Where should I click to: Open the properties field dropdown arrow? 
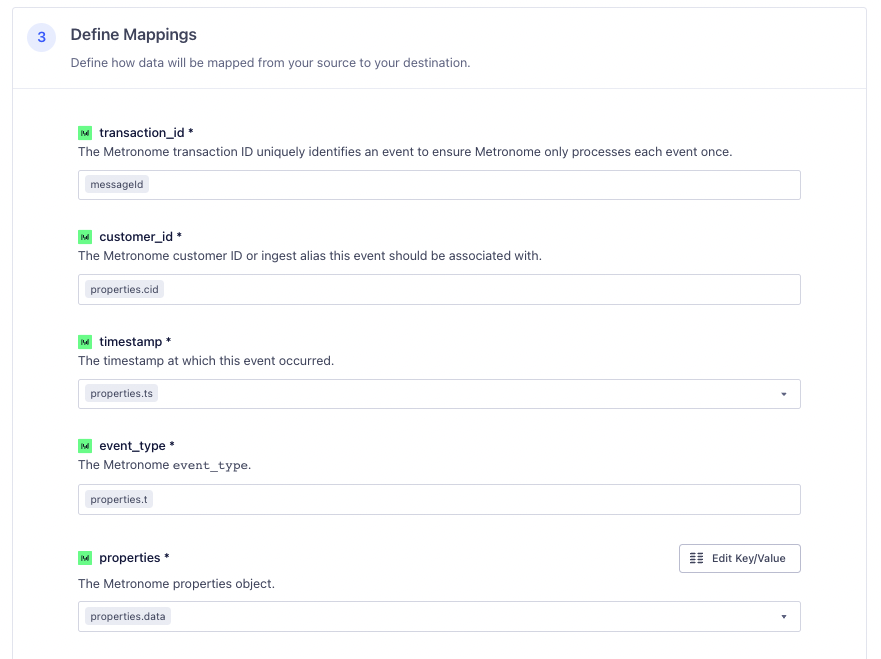click(784, 617)
